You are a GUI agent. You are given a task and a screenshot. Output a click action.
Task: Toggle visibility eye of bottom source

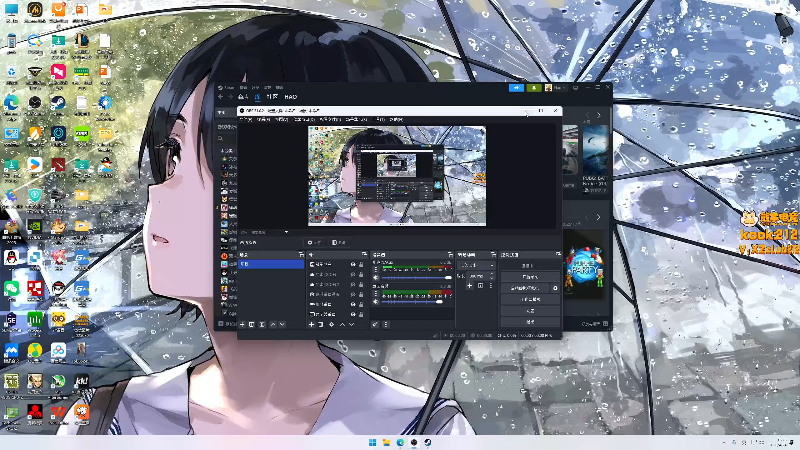click(x=353, y=314)
